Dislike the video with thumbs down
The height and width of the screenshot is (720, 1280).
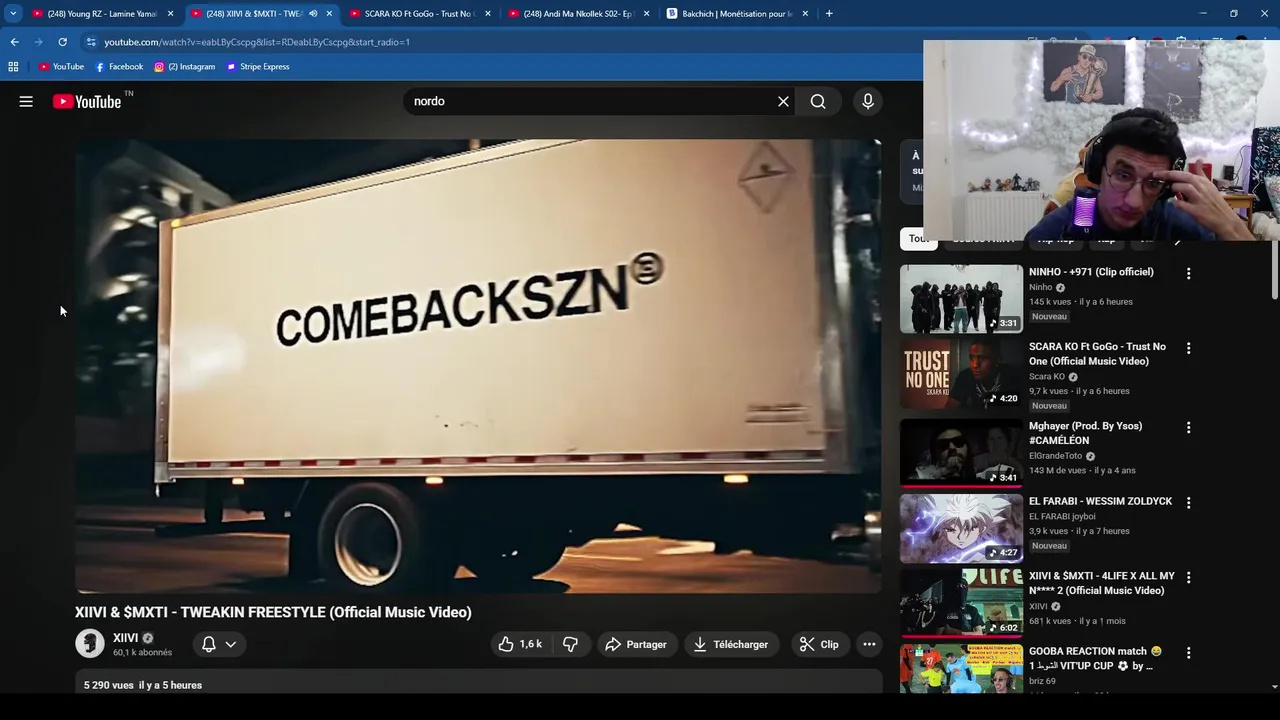coord(571,645)
